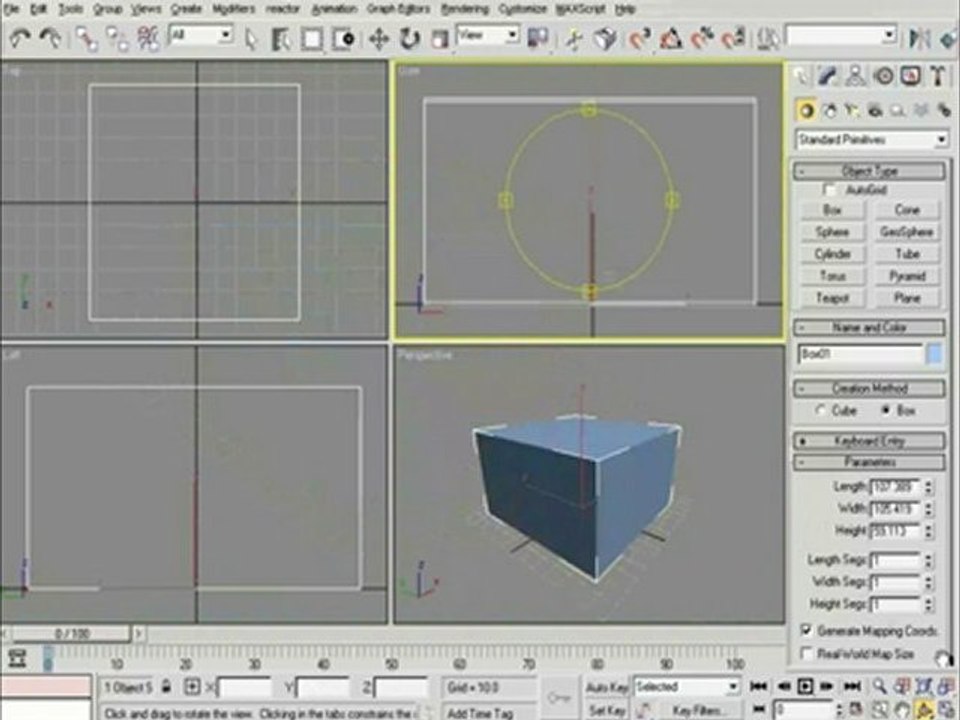Image resolution: width=960 pixels, height=720 pixels.
Task: Open the Hierarchy command panel tab
Action: (855, 77)
